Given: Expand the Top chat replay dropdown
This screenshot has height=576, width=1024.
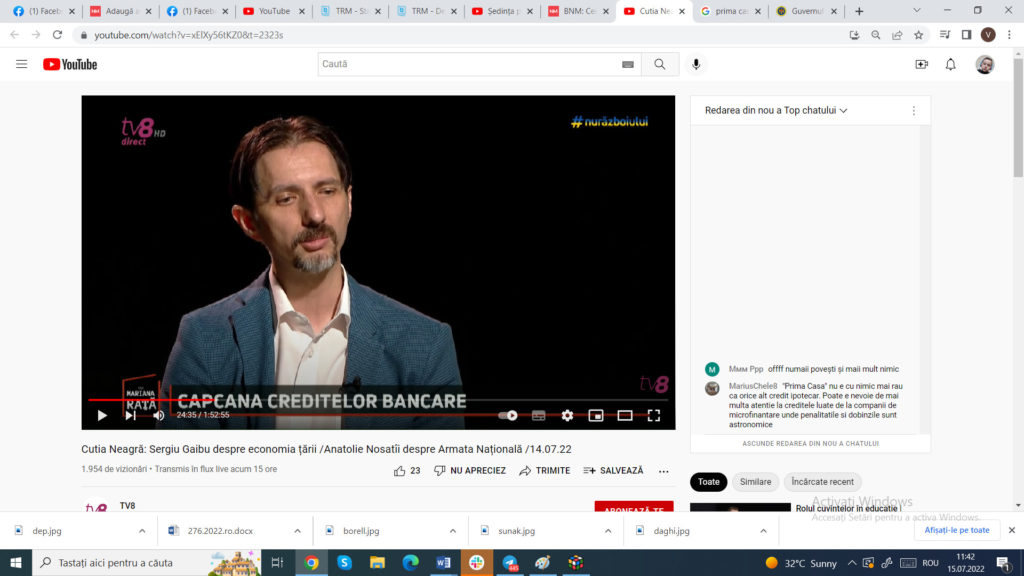Looking at the screenshot, I should tap(776, 110).
